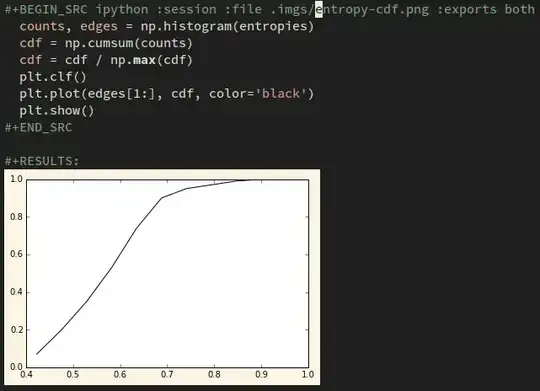The width and height of the screenshot is (540, 391).
Task: Click the :session header argument
Action: click(x=186, y=9)
